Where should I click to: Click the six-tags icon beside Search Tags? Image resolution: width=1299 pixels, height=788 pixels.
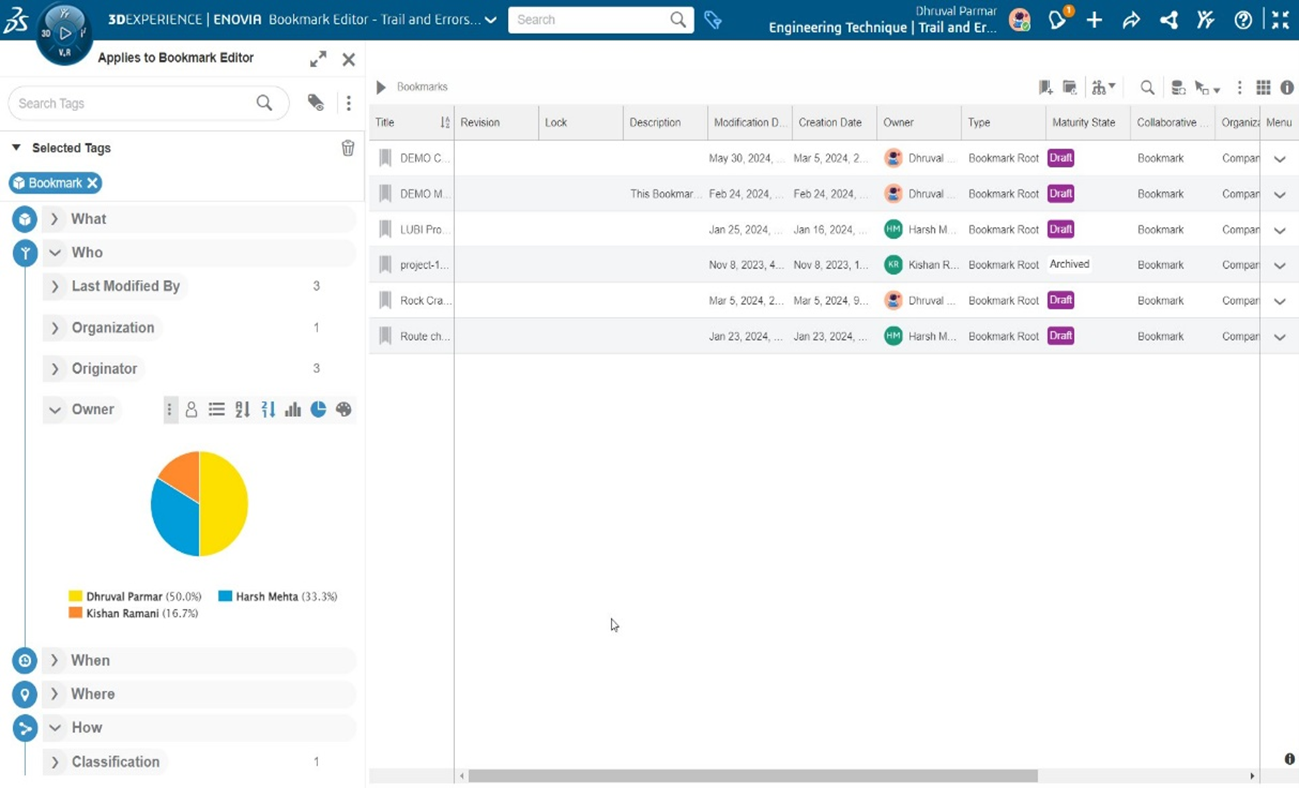pyautogui.click(x=315, y=103)
